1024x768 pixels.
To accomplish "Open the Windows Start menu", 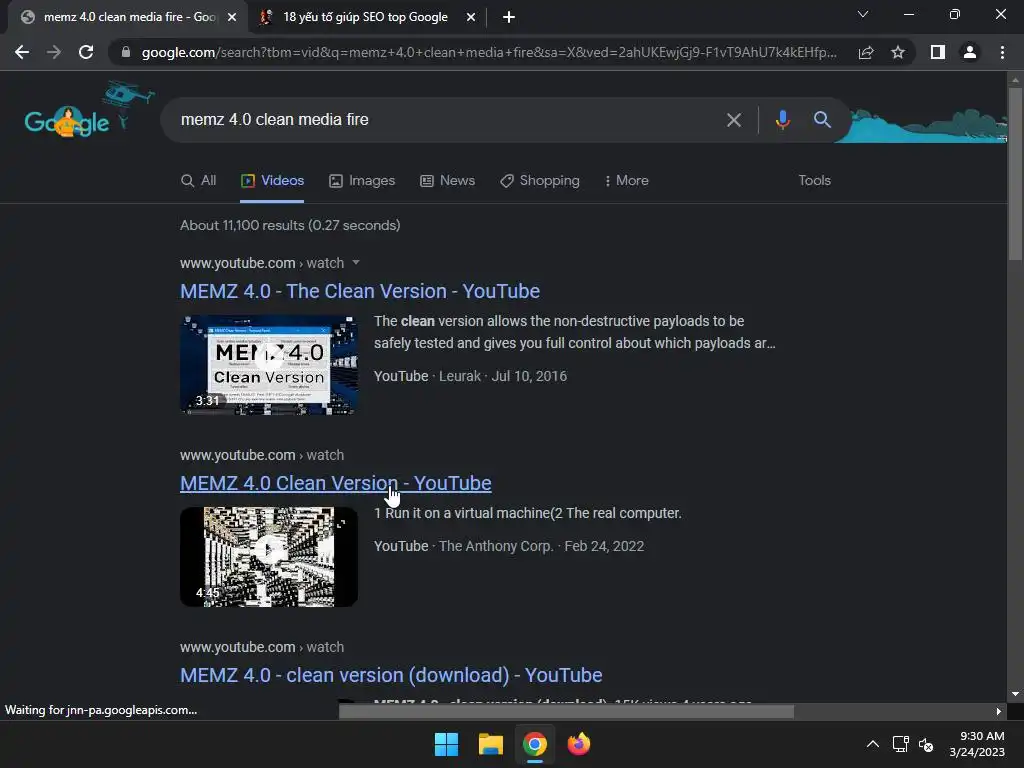I will point(447,744).
